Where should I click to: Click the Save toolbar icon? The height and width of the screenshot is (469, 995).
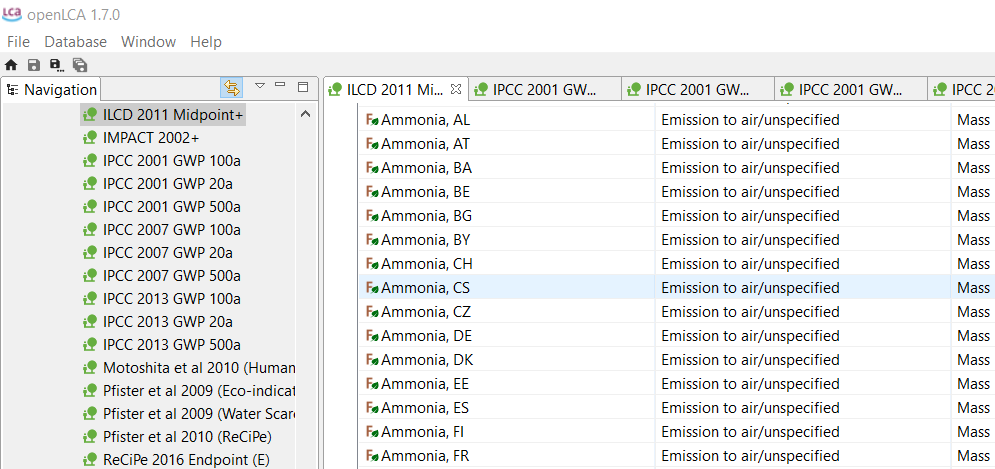point(34,65)
